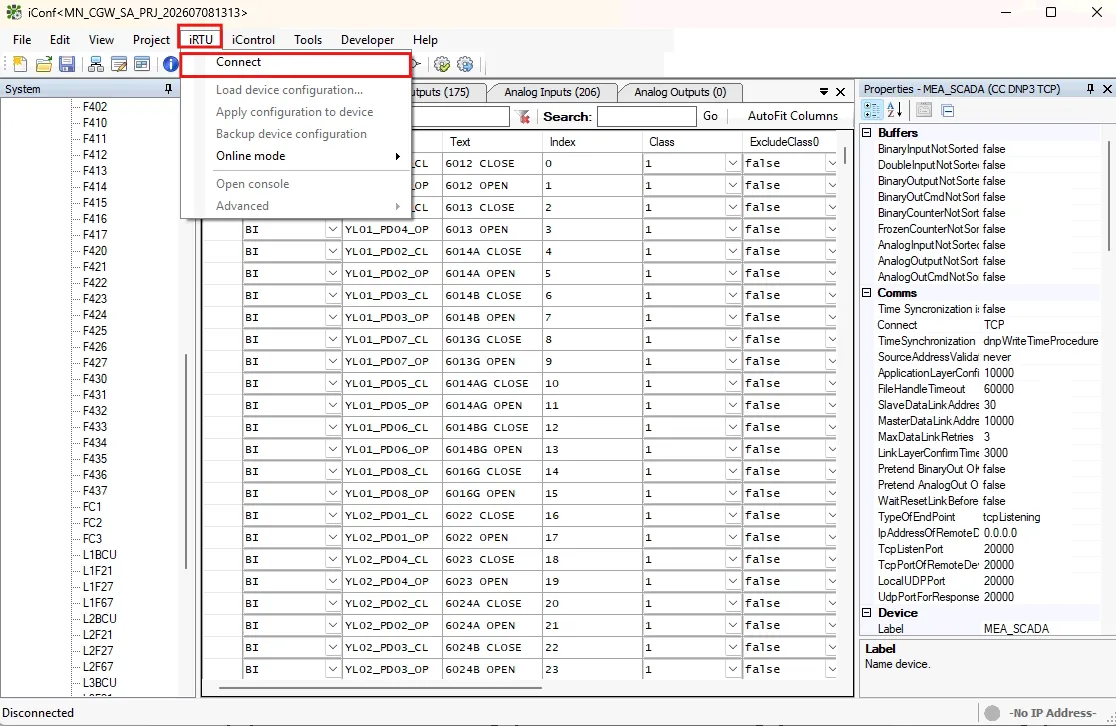1116x726 pixels.
Task: Click the Open folder toolbar icon
Action: point(43,65)
